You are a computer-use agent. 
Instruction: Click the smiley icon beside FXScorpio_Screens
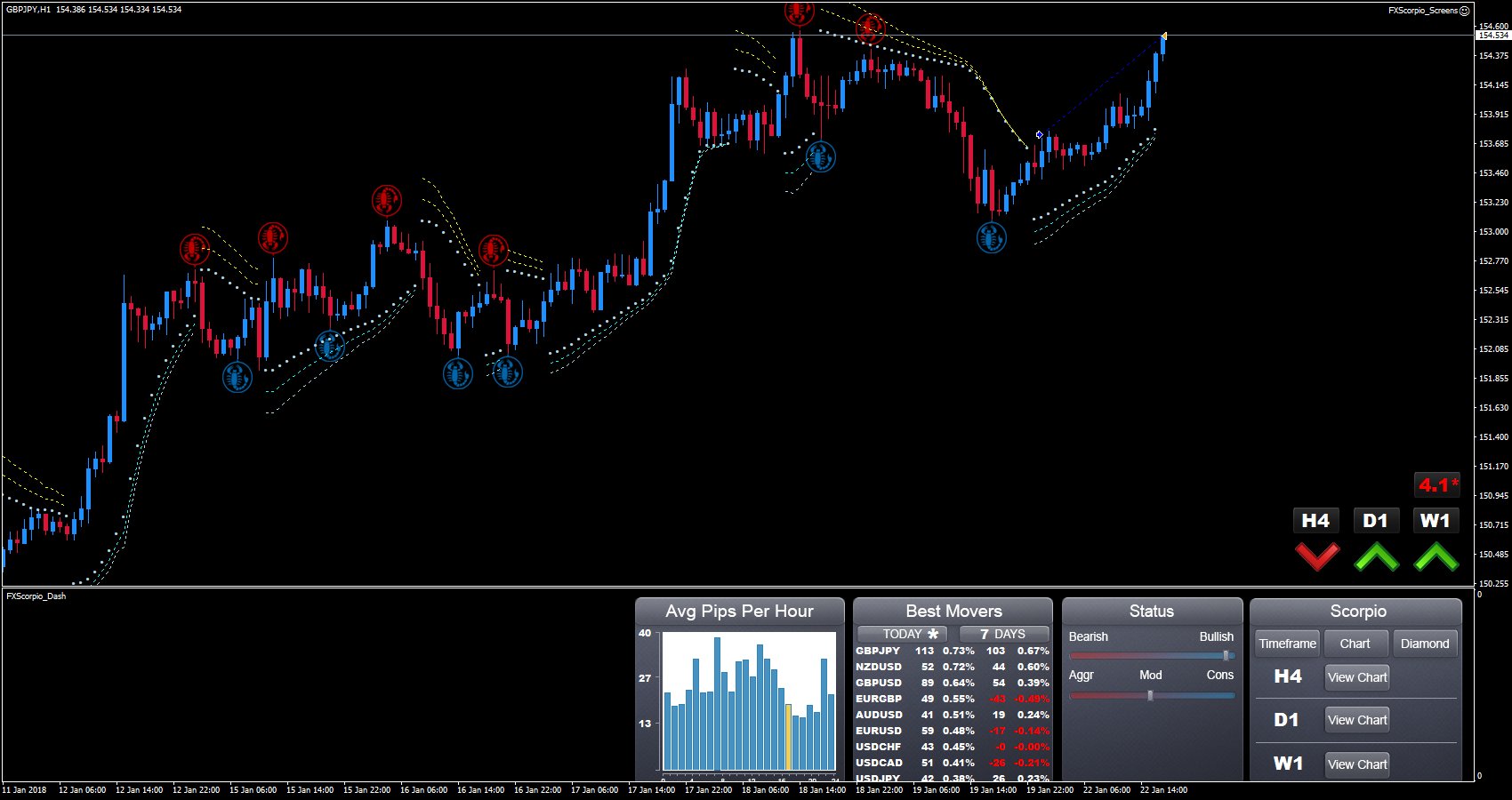(x=1465, y=11)
